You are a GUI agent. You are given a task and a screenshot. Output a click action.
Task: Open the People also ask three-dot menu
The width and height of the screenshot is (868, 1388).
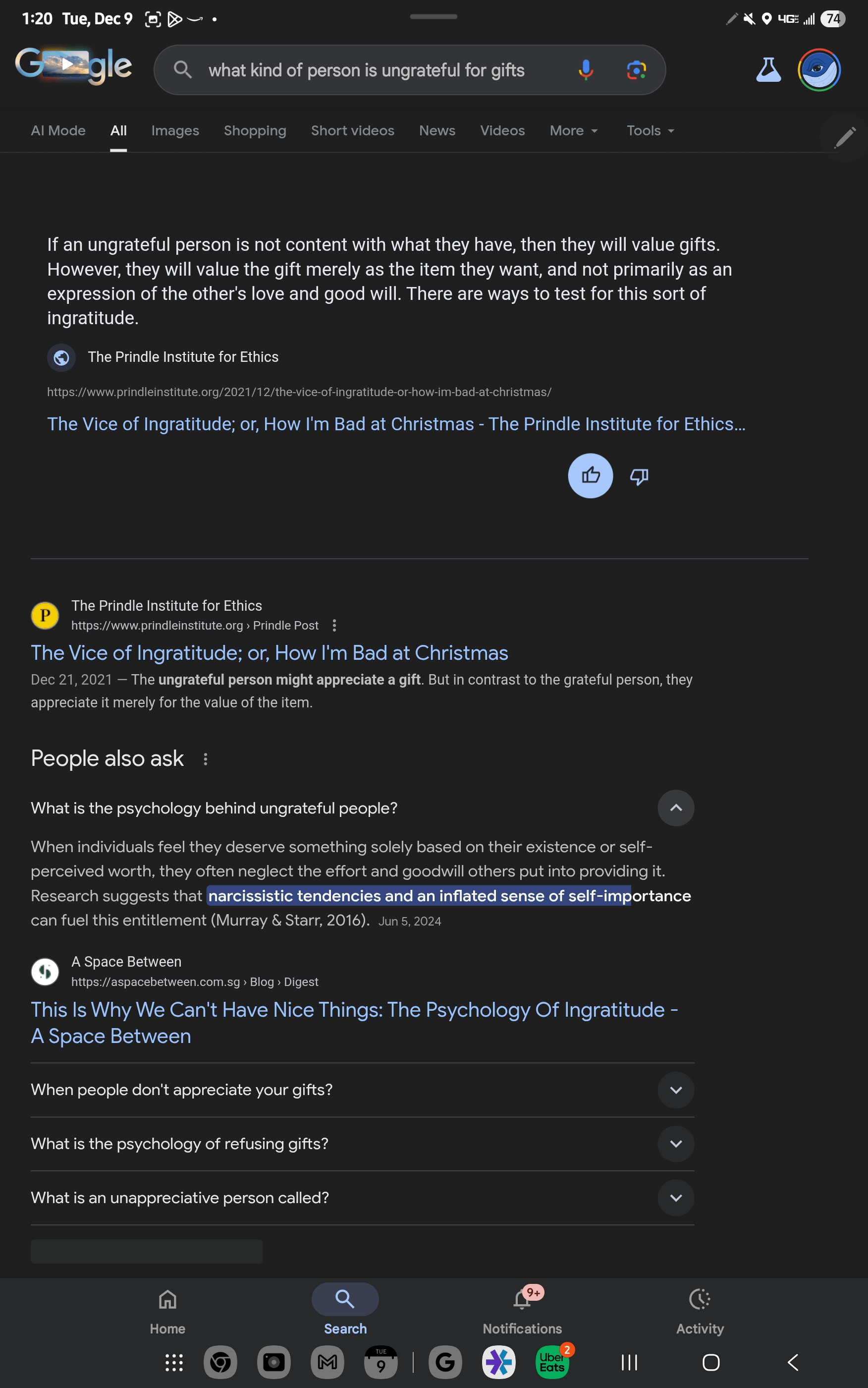point(206,759)
